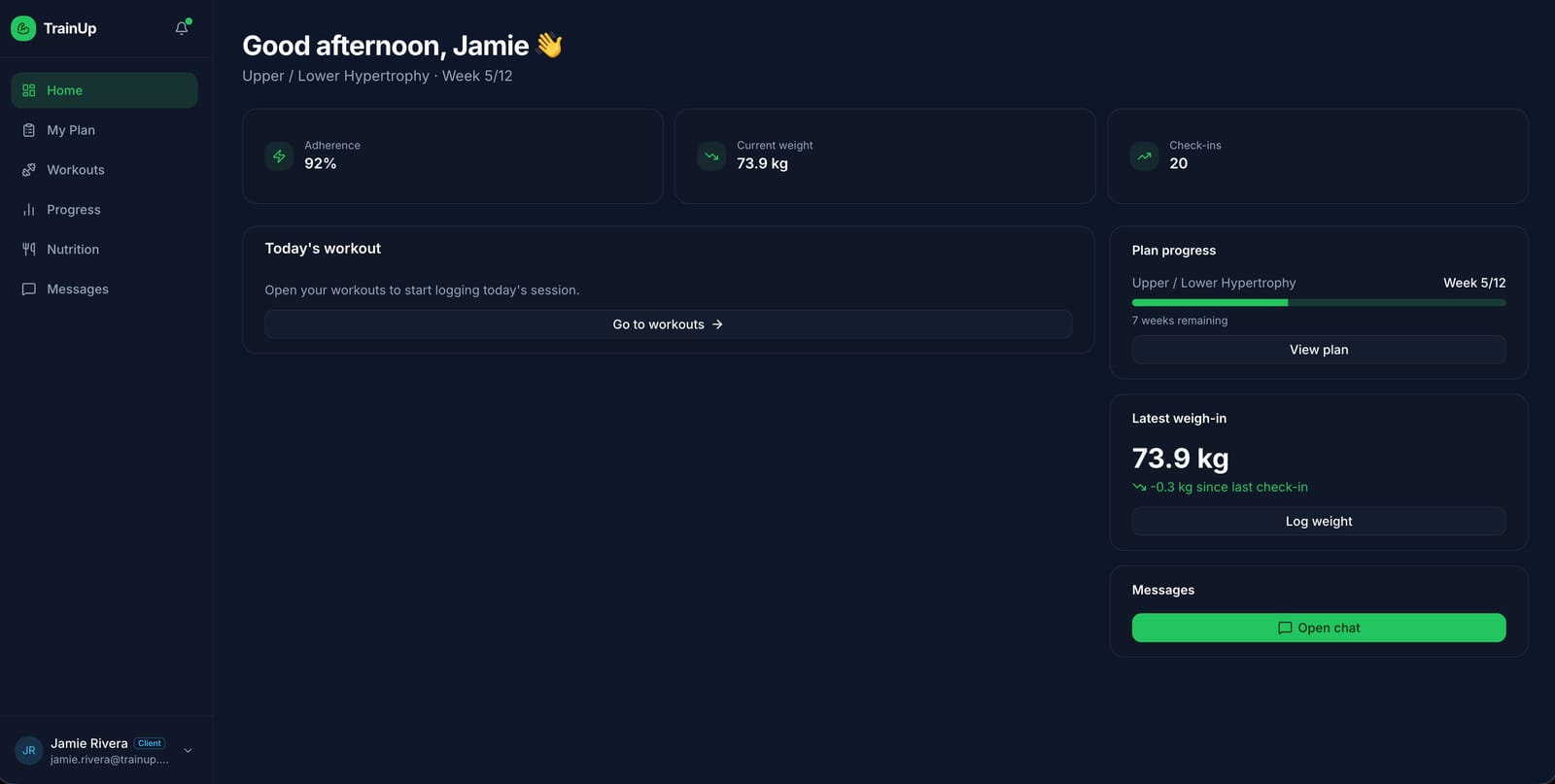This screenshot has width=1555, height=784.
Task: Click the Client badge next to Jamie Rivera
Action: pyautogui.click(x=150, y=743)
